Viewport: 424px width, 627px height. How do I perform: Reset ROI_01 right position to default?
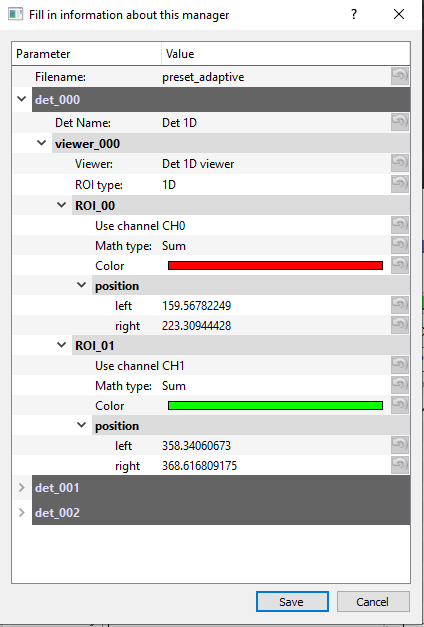tap(400, 465)
